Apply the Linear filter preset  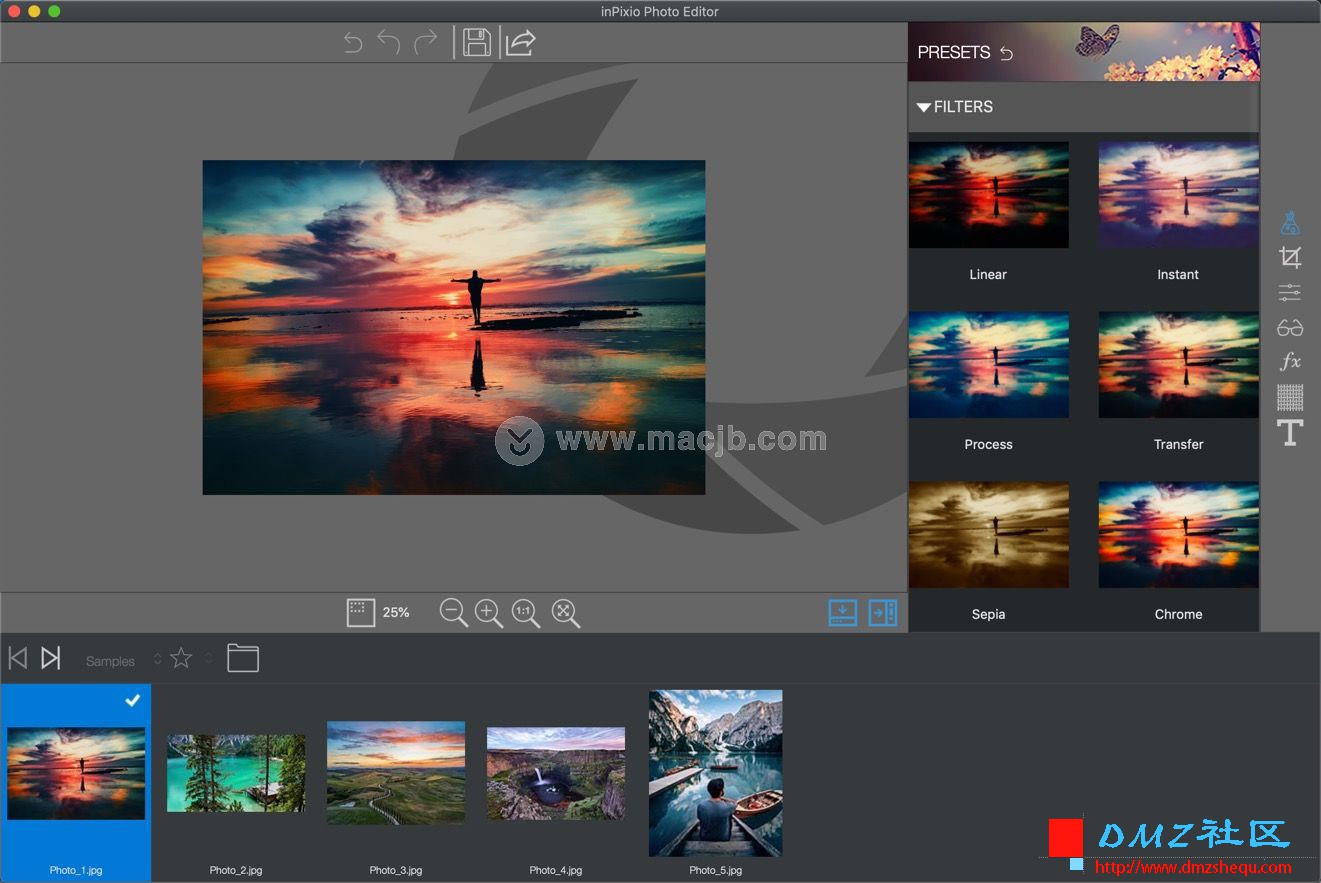pos(989,195)
